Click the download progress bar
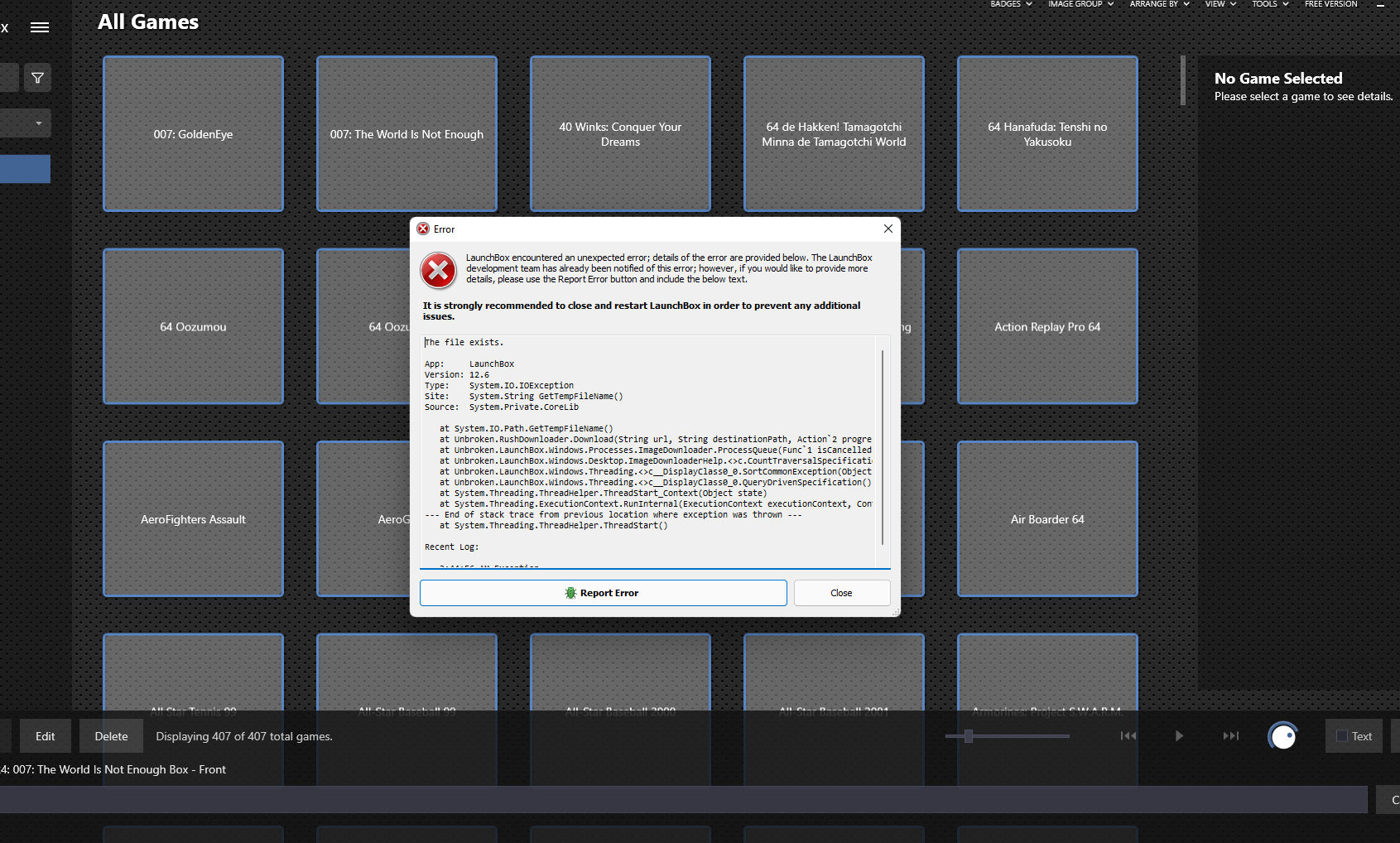 (683, 799)
